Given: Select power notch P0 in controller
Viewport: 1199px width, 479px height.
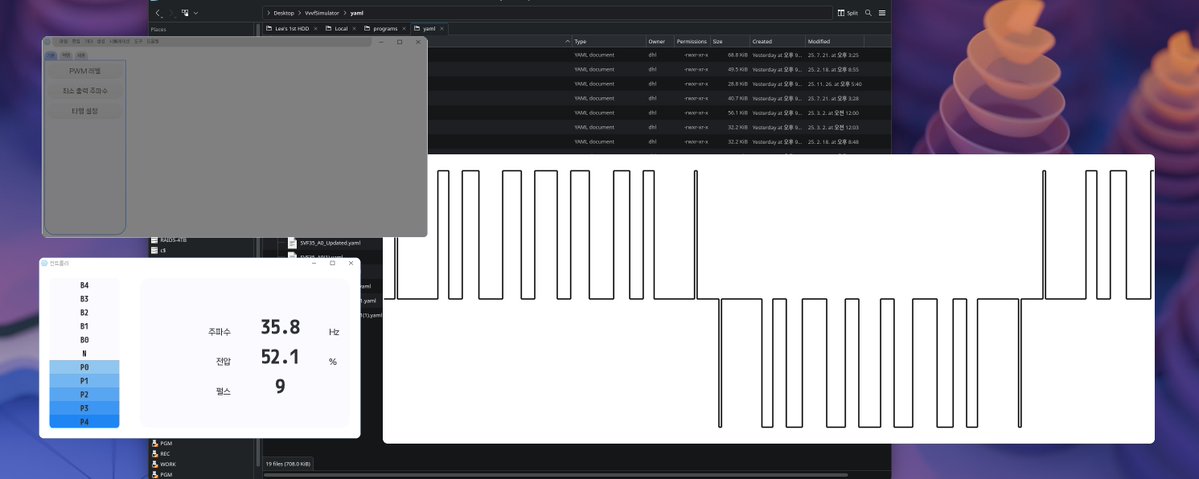Looking at the screenshot, I should [84, 367].
